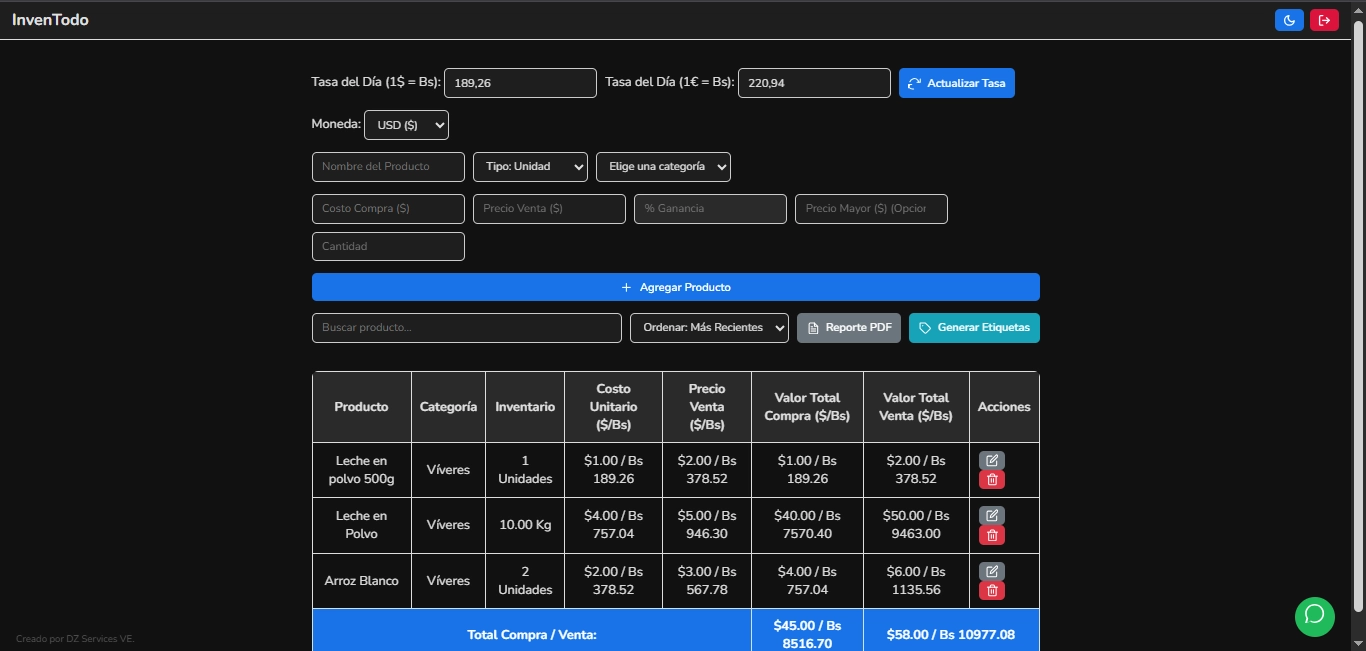
Task: Click the Agregar Producto button
Action: (x=675, y=287)
